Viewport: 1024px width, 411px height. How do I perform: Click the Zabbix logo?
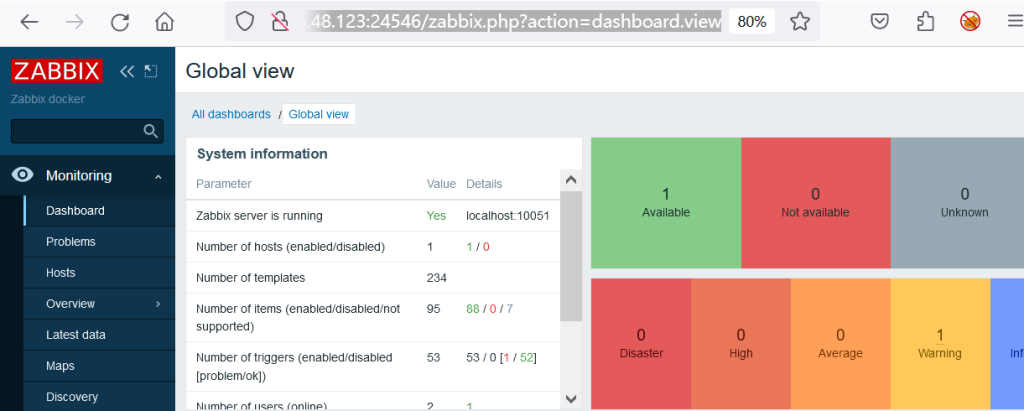[x=57, y=71]
